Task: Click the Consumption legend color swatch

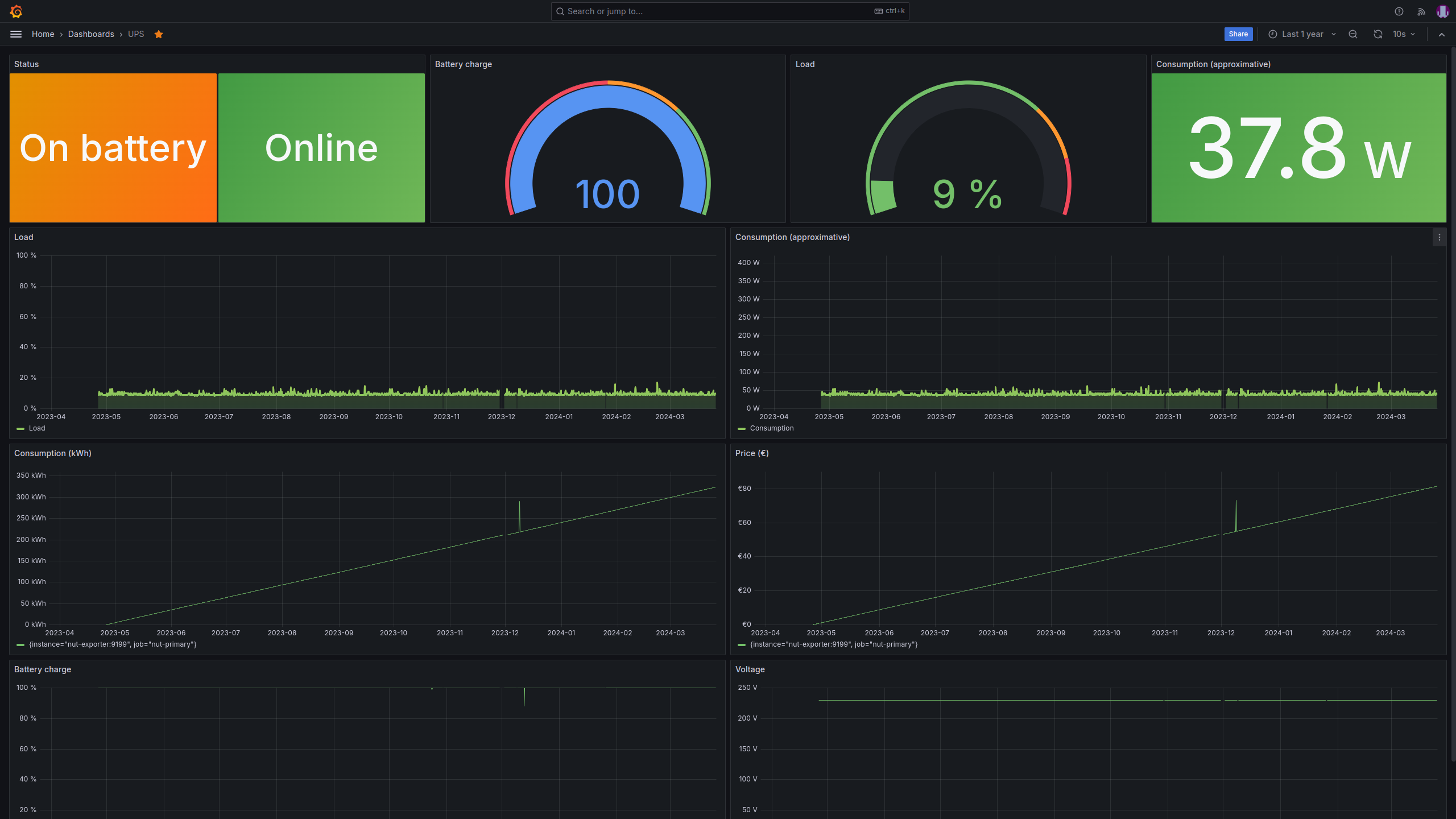Action: (x=742, y=428)
